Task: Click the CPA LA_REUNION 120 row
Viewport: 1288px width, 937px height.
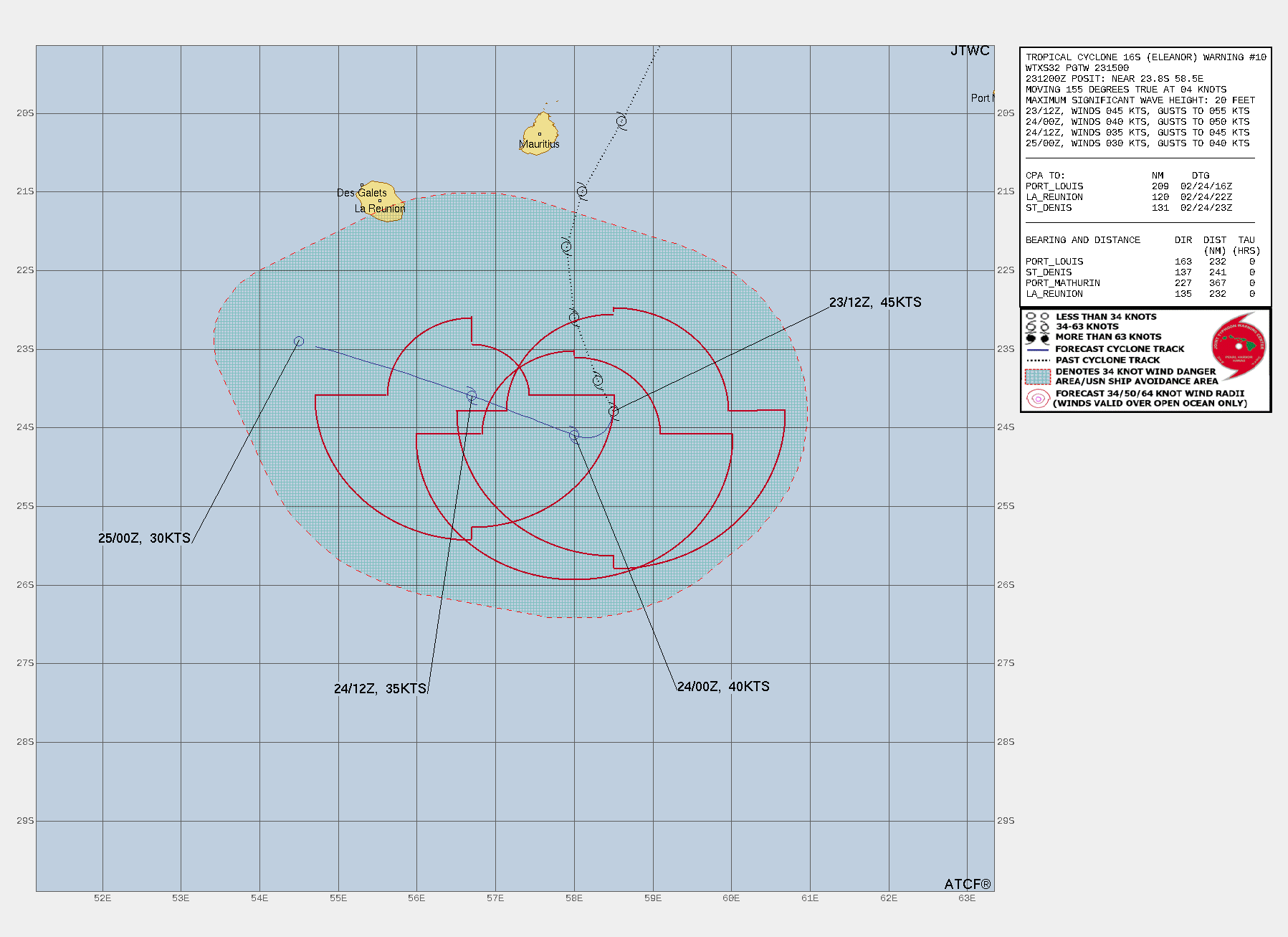Action: [x=1128, y=197]
